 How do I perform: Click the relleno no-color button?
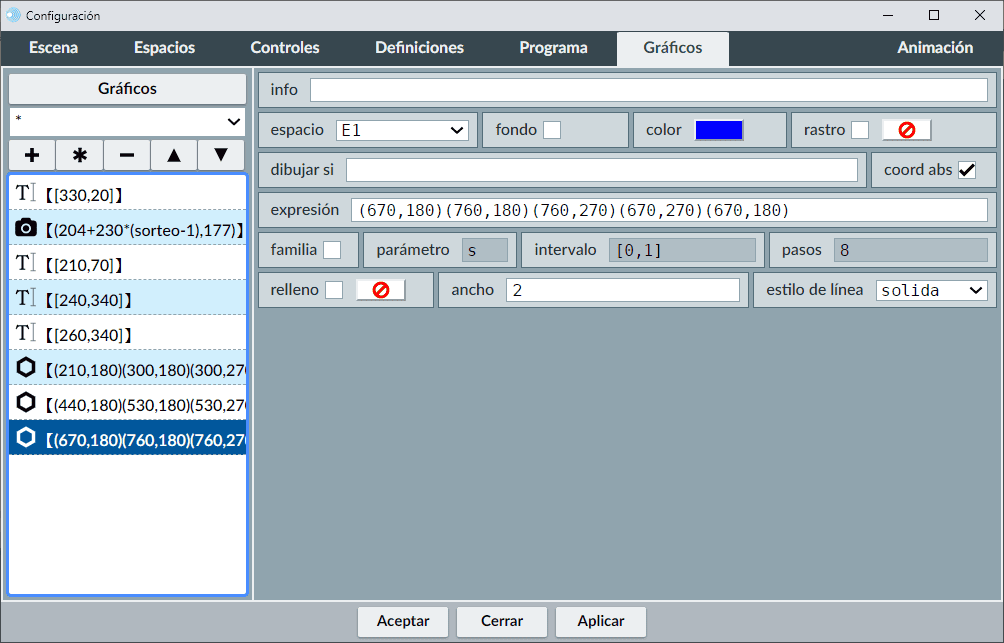(380, 290)
